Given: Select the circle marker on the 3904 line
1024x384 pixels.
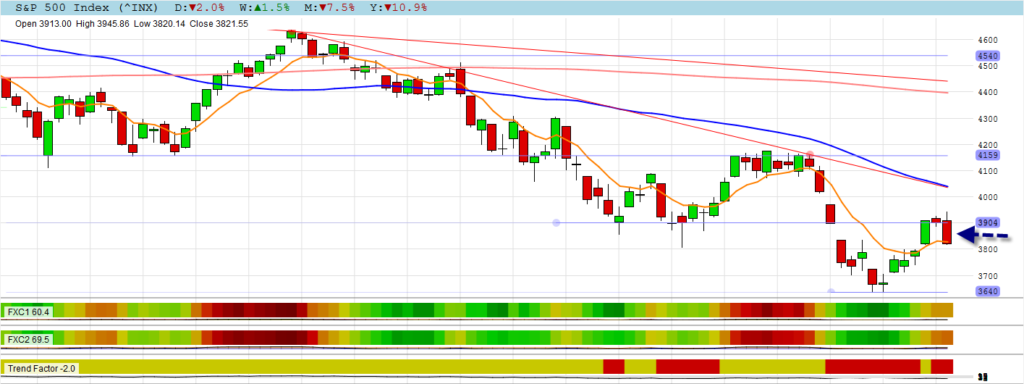Looking at the screenshot, I should 556,223.
